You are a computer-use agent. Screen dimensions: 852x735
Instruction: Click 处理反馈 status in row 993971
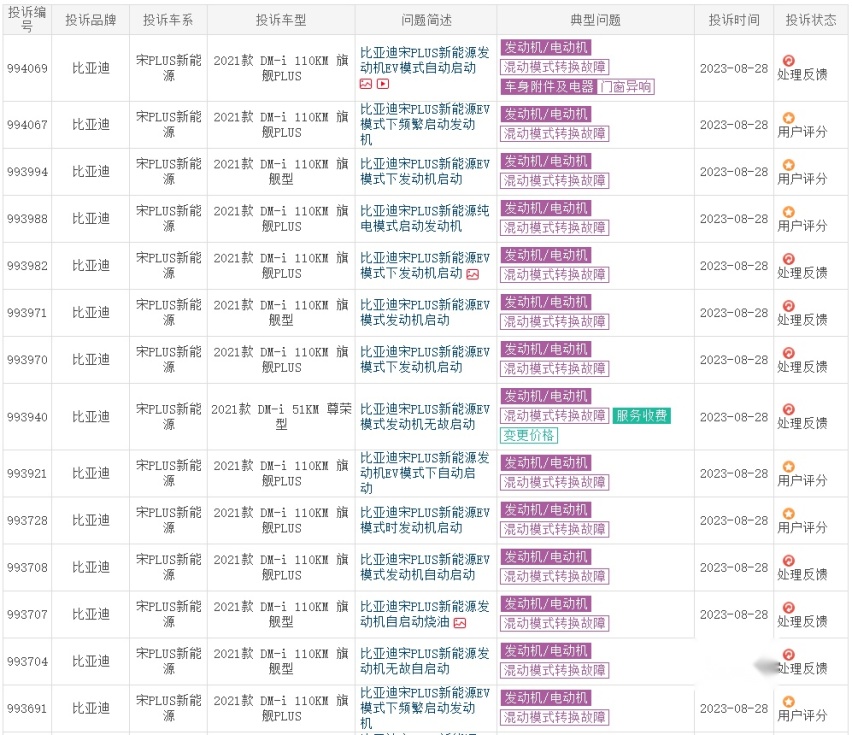pyautogui.click(x=802, y=320)
